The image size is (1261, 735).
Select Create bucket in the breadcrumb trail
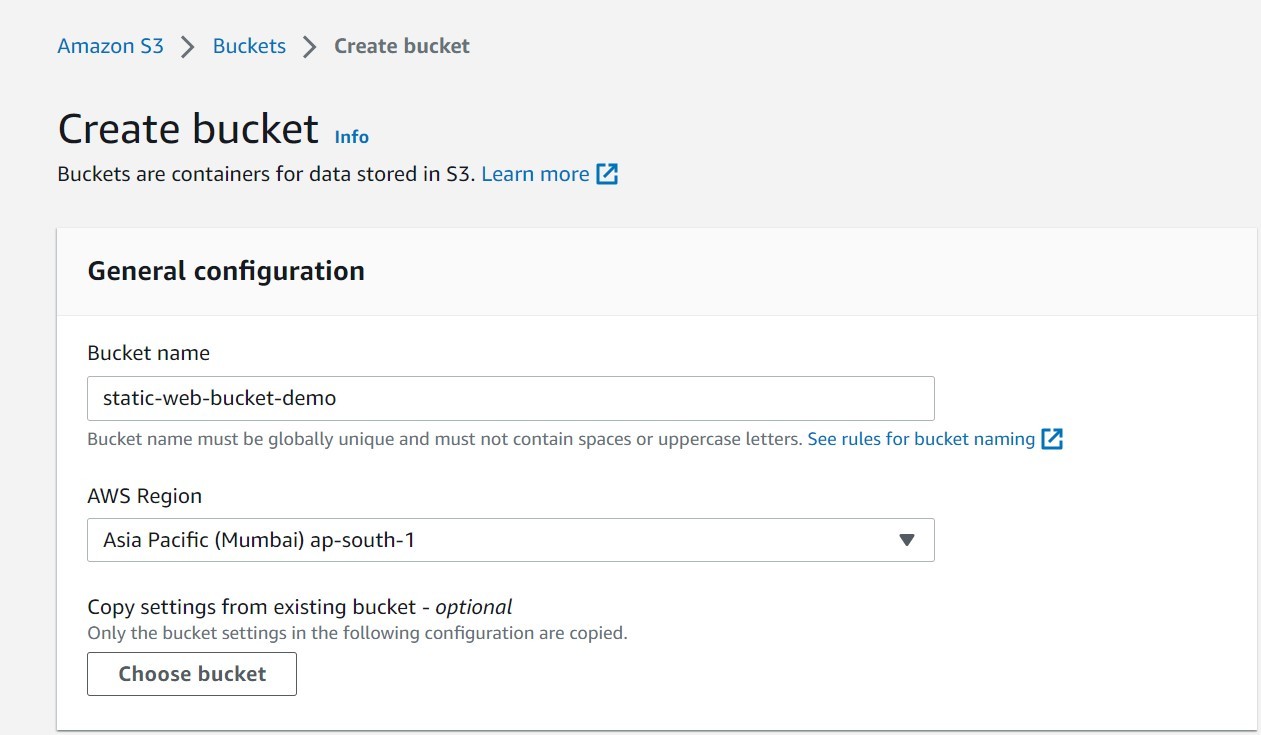401,45
